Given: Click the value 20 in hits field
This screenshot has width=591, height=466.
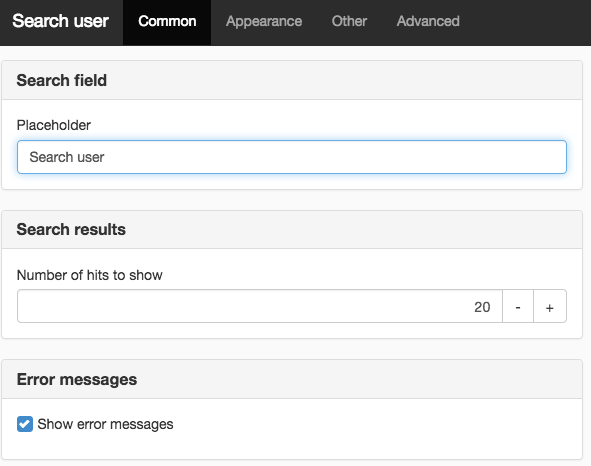Looking at the screenshot, I should pyautogui.click(x=482, y=307).
